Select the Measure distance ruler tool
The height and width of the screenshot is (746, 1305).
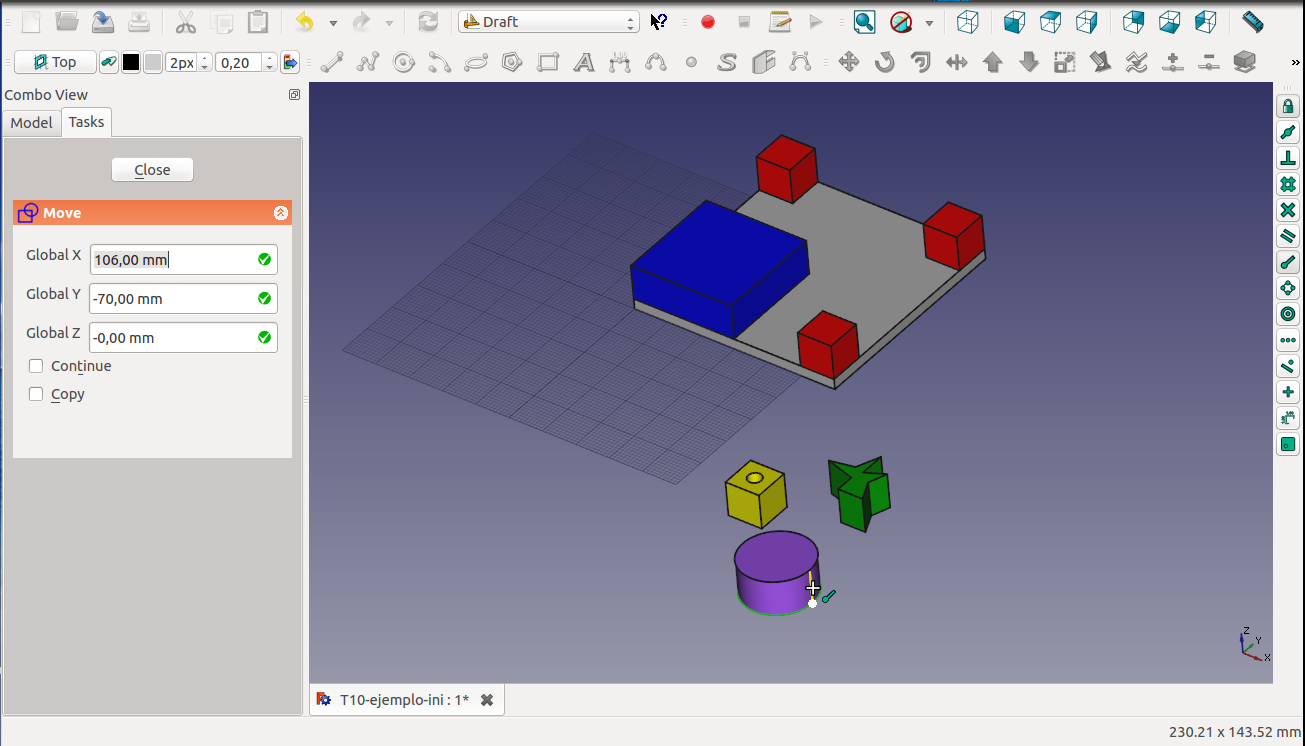coord(1252,22)
